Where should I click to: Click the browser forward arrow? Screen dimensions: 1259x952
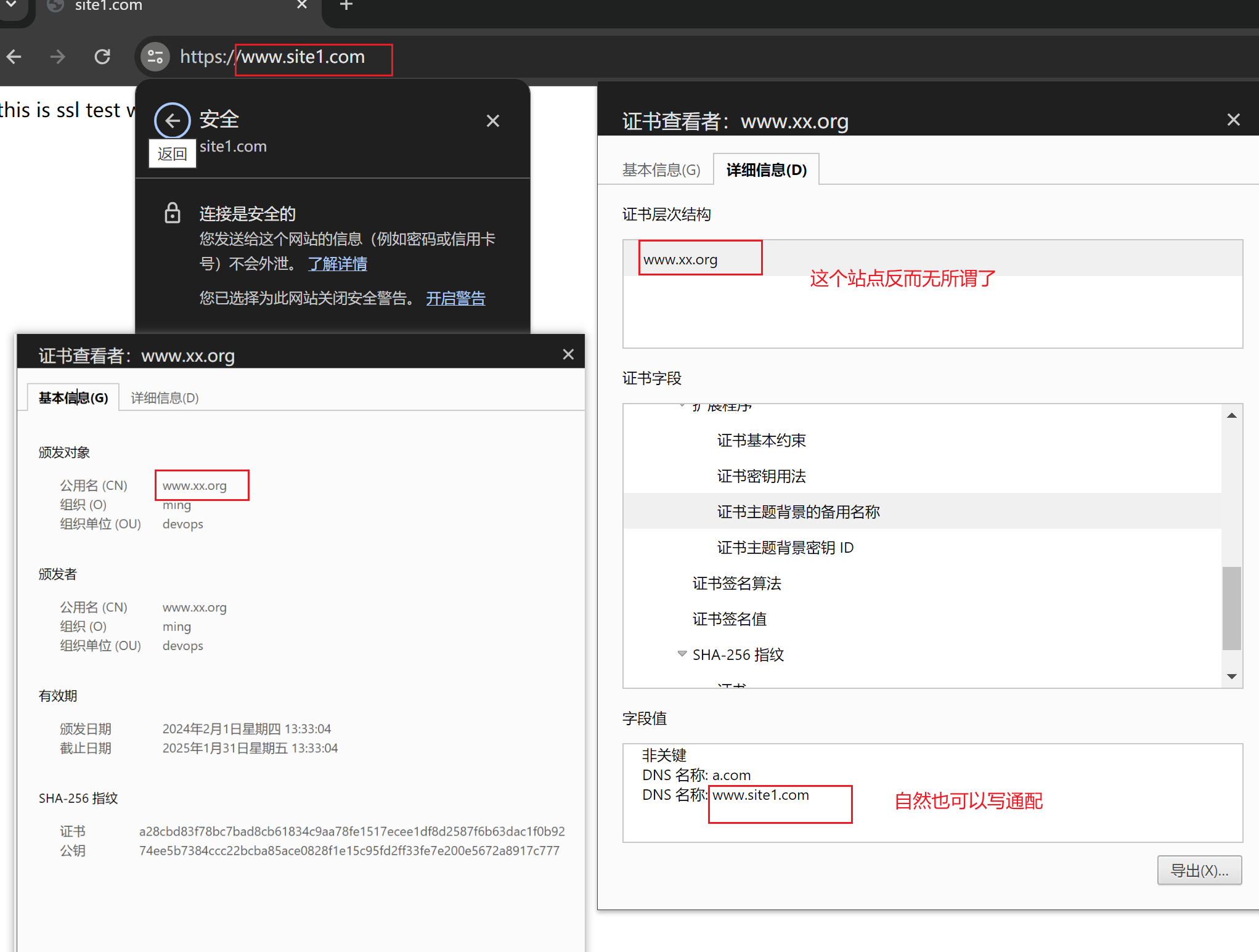[58, 57]
